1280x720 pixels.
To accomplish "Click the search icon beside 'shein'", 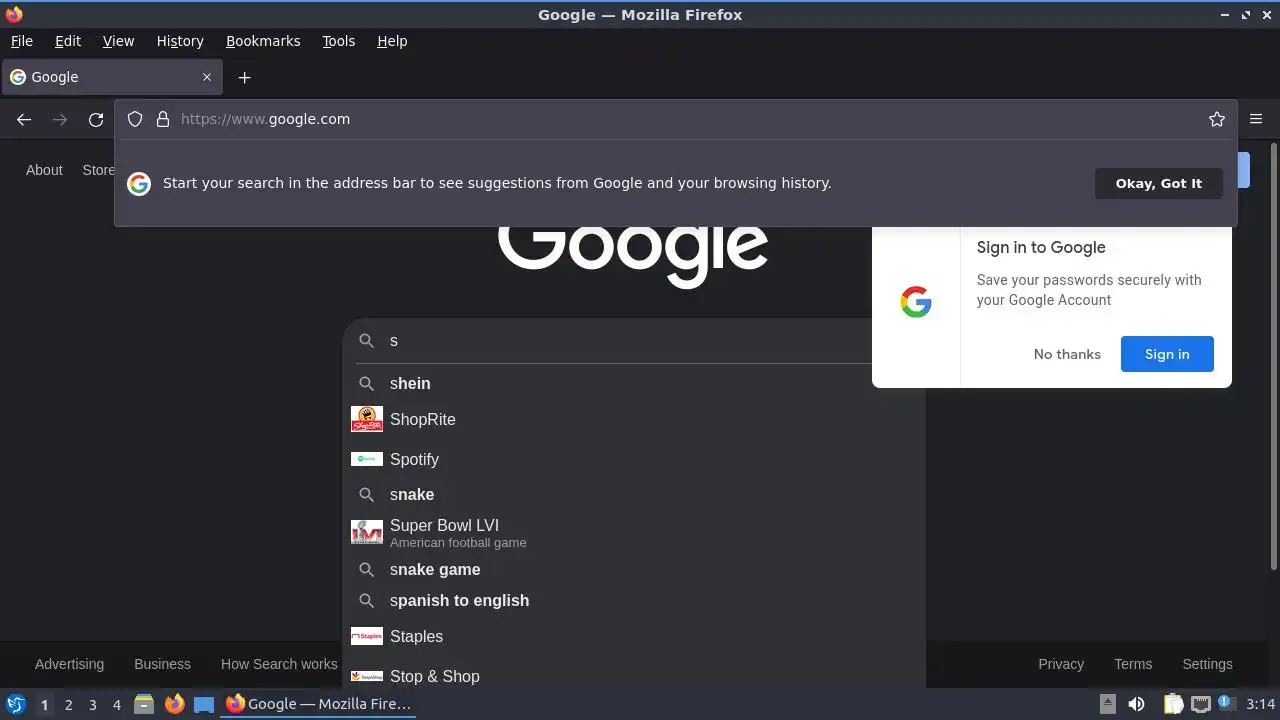I will pyautogui.click(x=367, y=383).
